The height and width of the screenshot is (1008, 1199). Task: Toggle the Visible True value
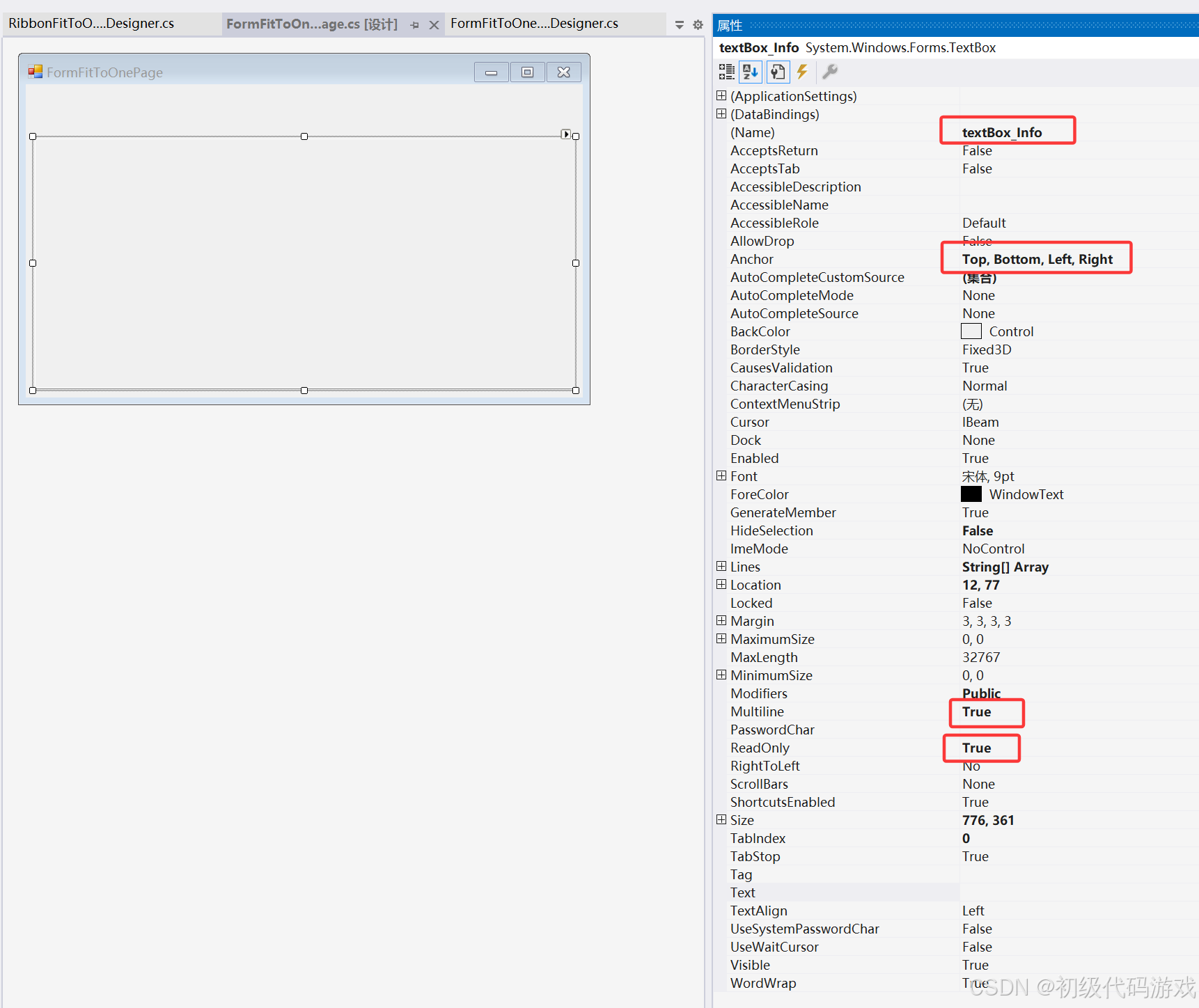click(x=975, y=965)
